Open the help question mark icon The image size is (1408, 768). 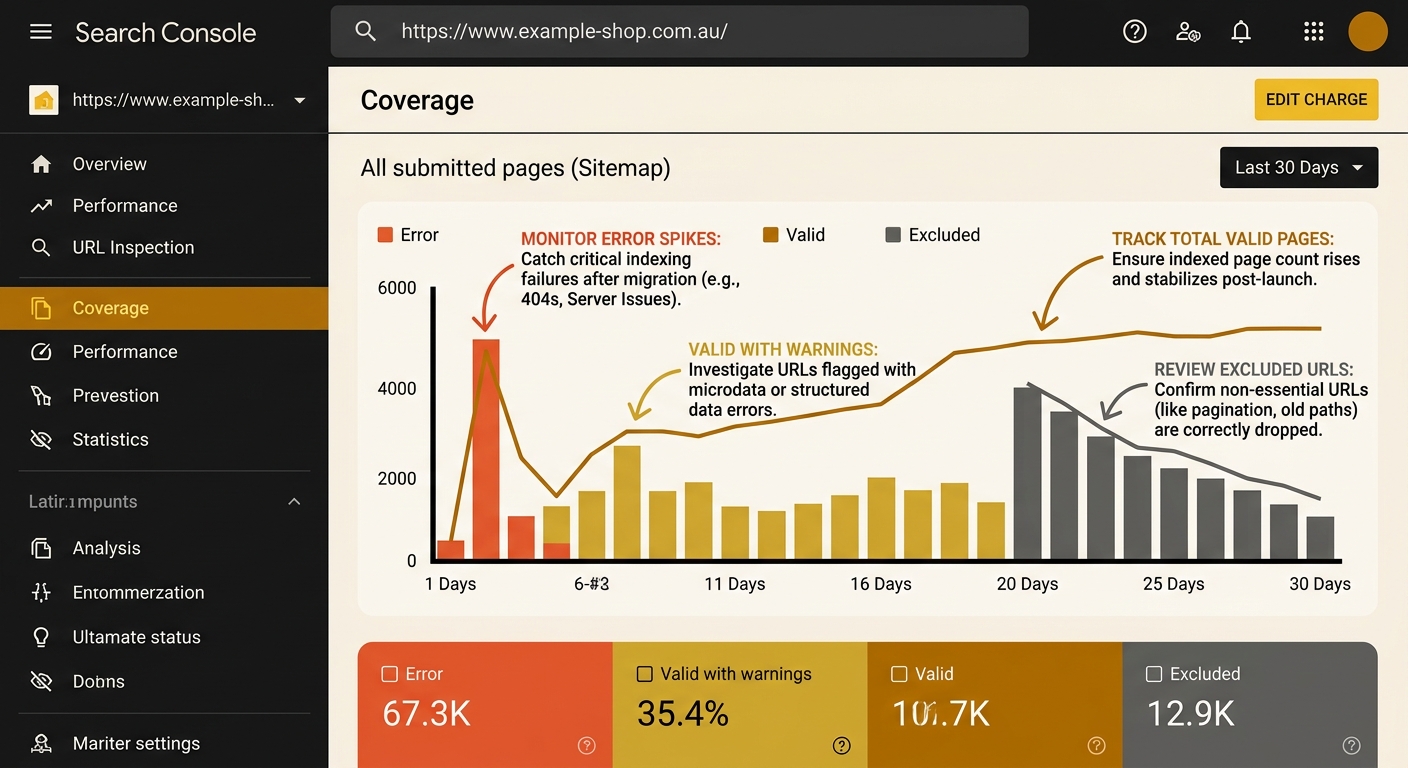(1135, 31)
